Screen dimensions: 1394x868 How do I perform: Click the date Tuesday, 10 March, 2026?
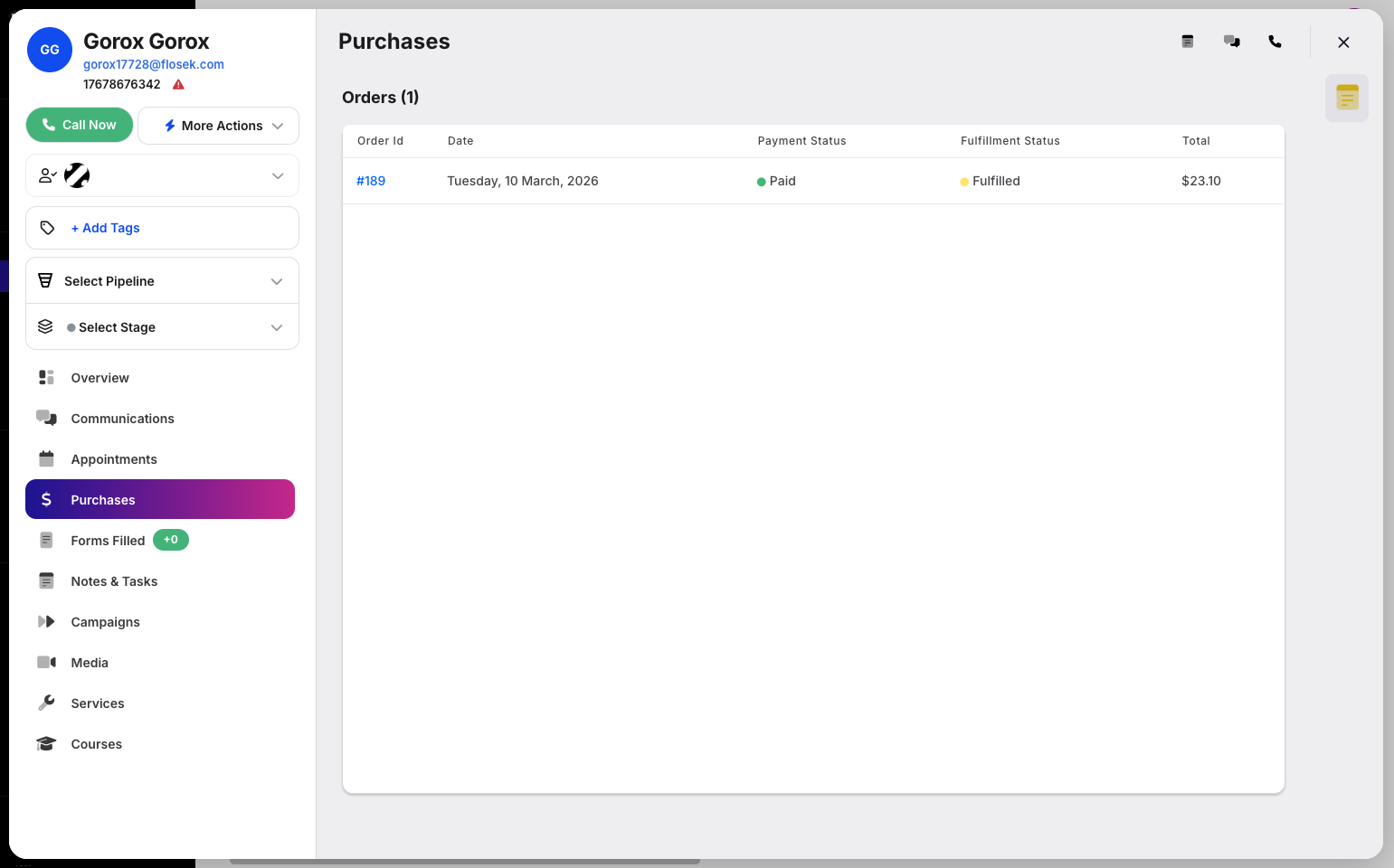click(x=523, y=181)
